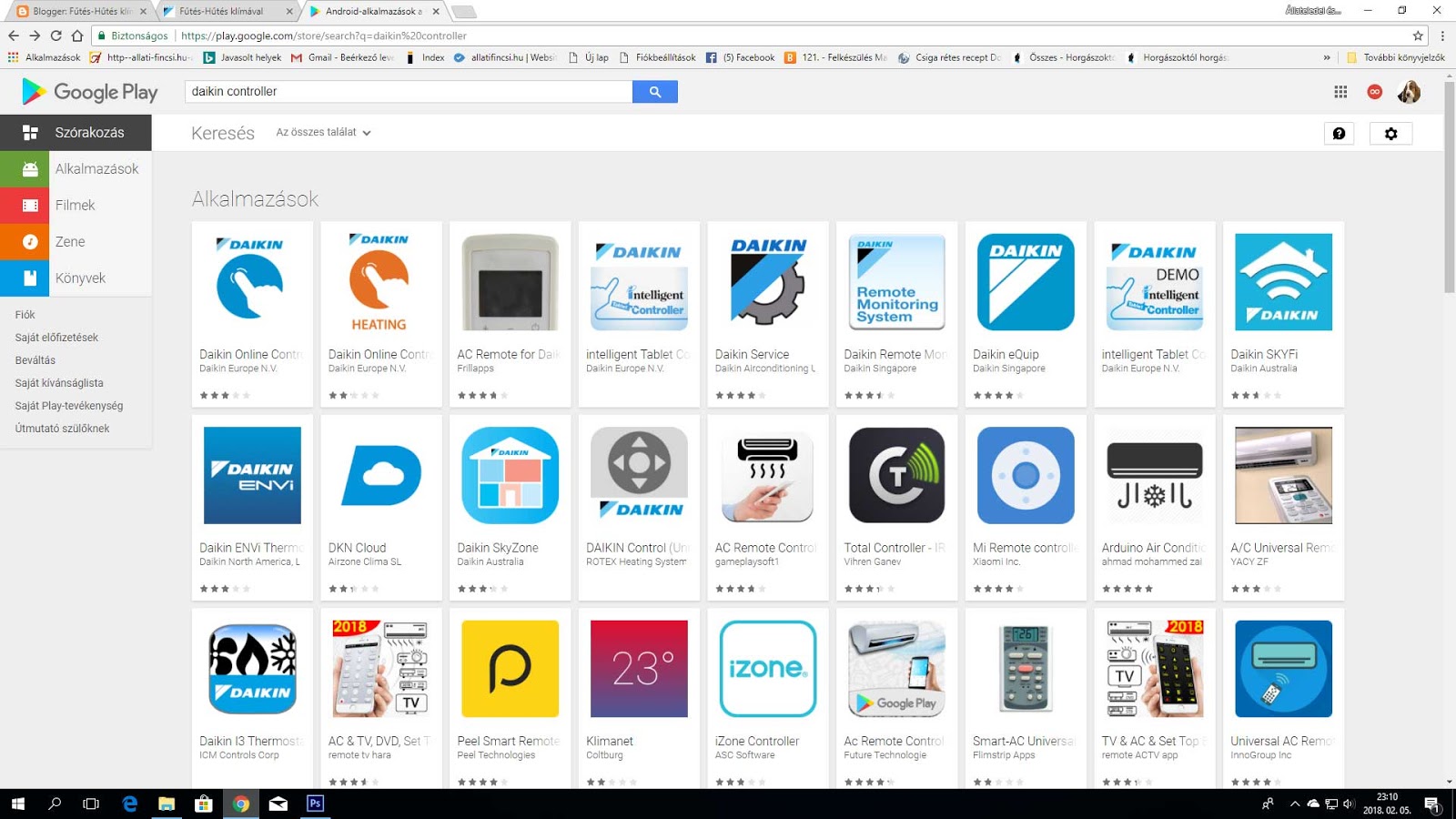Open the Play Store settings gear

(1391, 134)
